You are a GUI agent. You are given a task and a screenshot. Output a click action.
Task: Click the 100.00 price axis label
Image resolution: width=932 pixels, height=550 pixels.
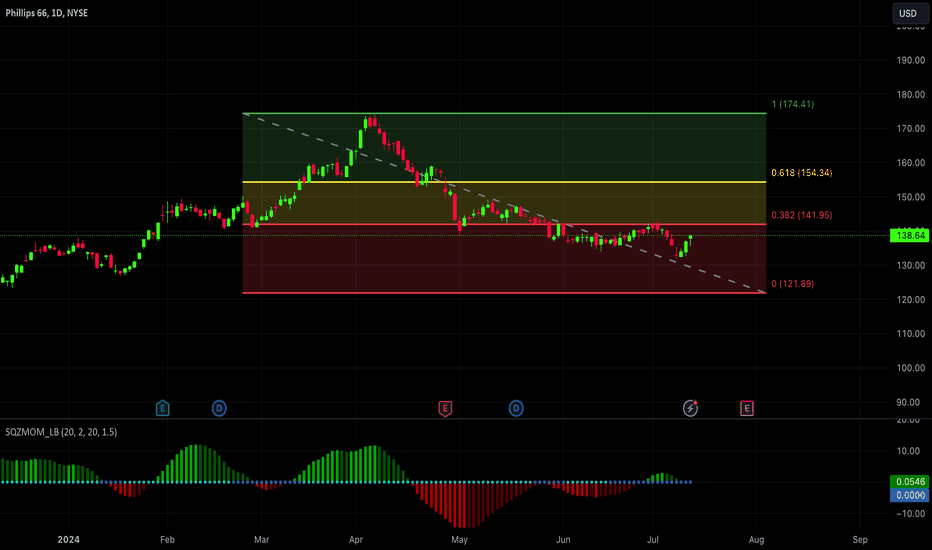[911, 368]
